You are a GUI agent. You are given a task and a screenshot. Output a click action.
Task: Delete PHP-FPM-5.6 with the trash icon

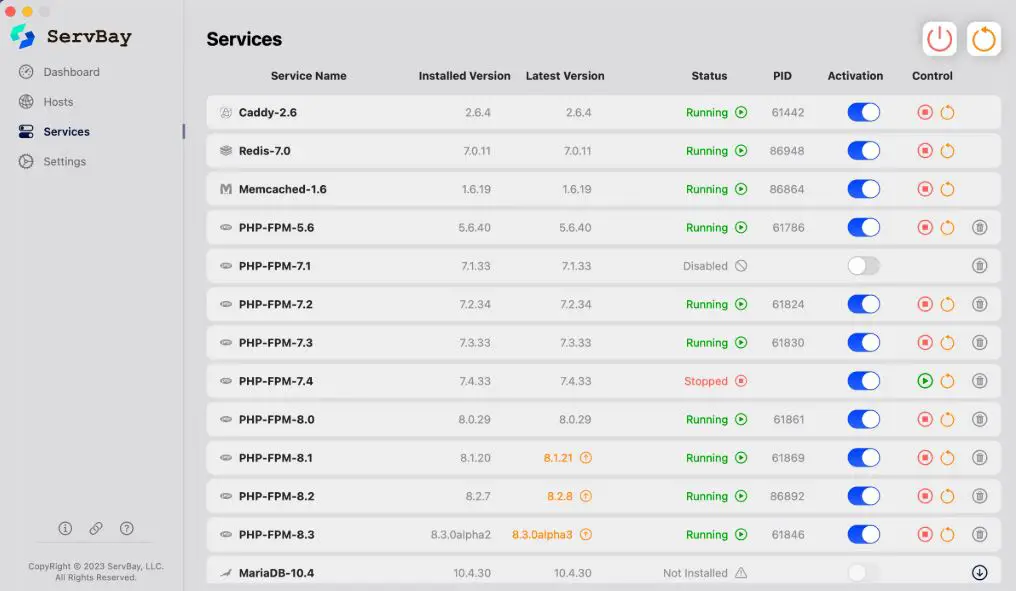click(x=980, y=227)
